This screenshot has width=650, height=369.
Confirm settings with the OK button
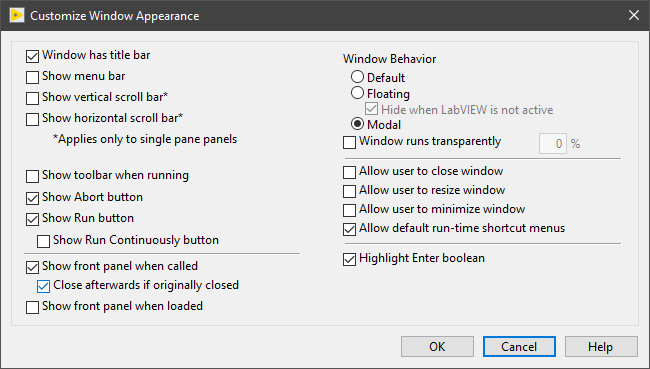tap(437, 347)
